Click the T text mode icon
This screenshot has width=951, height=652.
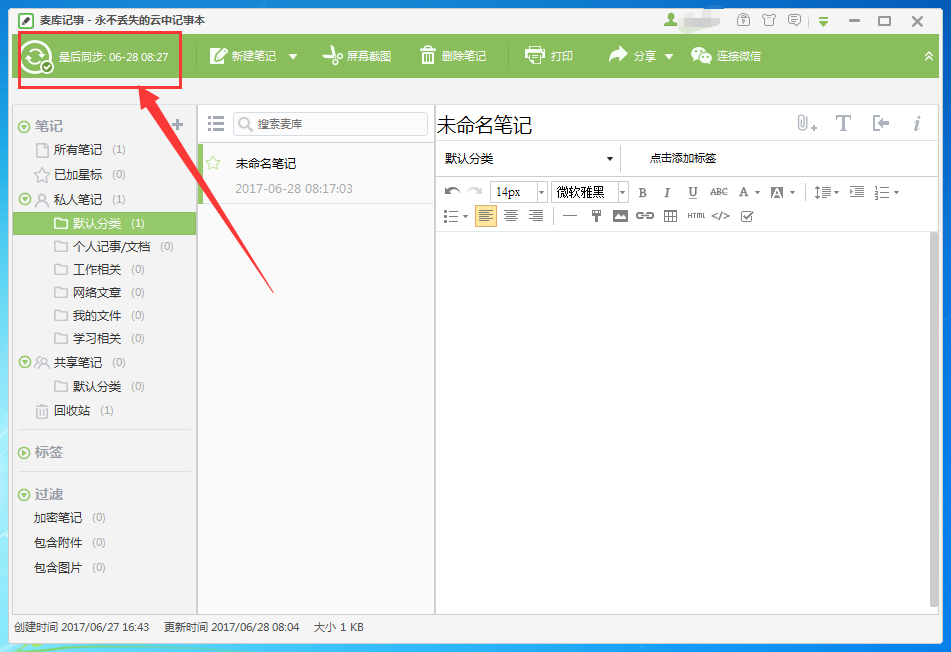pyautogui.click(x=843, y=124)
